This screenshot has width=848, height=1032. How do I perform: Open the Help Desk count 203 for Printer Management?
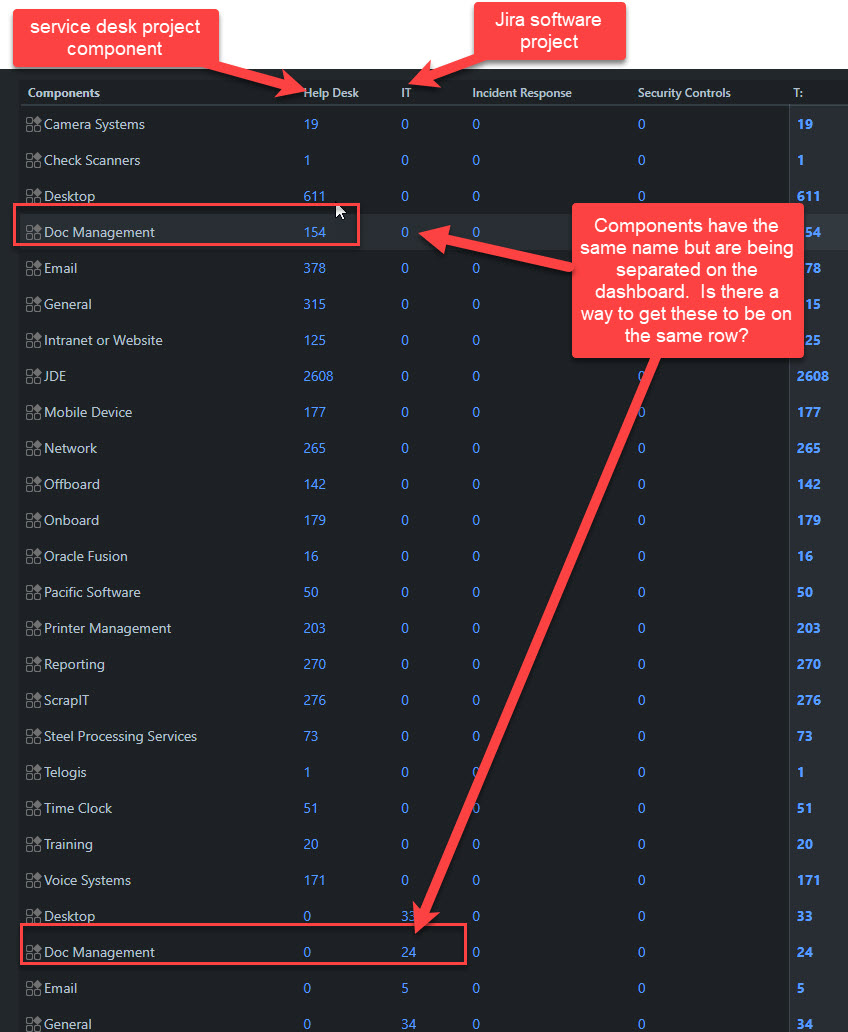coord(314,629)
